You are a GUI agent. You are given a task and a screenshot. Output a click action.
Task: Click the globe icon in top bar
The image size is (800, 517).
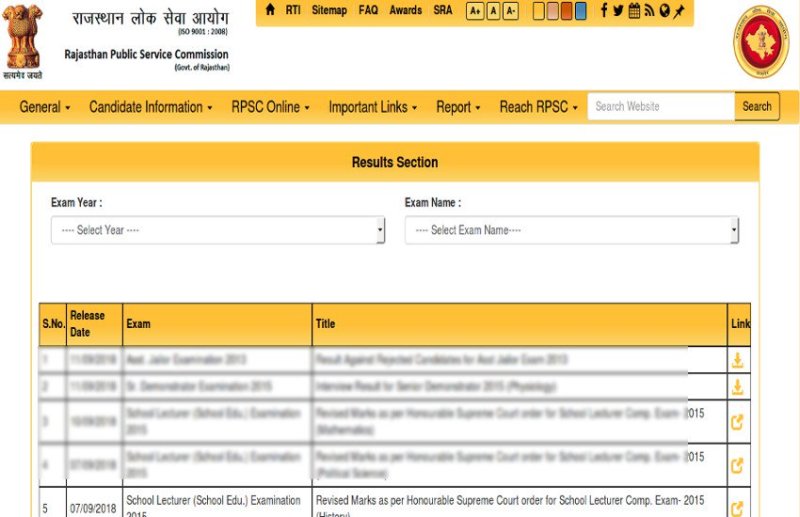tap(664, 10)
